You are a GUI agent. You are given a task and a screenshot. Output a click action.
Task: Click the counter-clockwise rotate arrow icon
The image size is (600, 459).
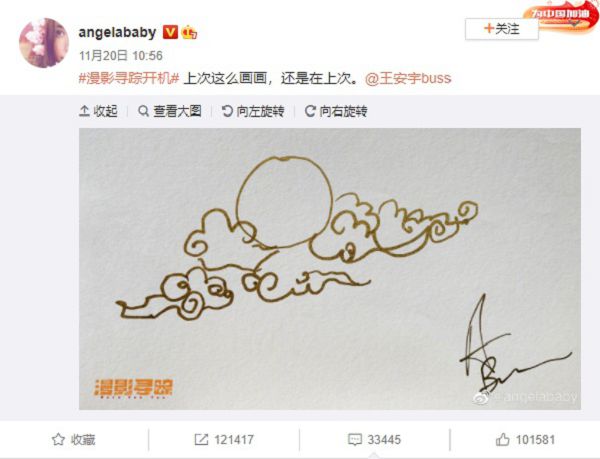227,111
